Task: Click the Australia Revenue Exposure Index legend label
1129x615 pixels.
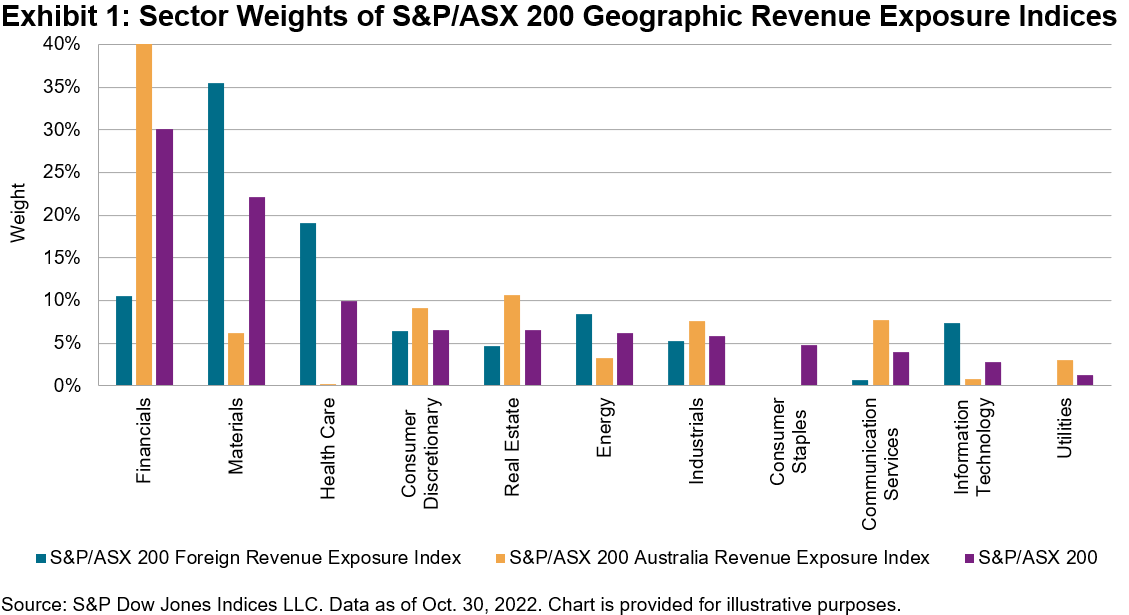Action: [719, 558]
